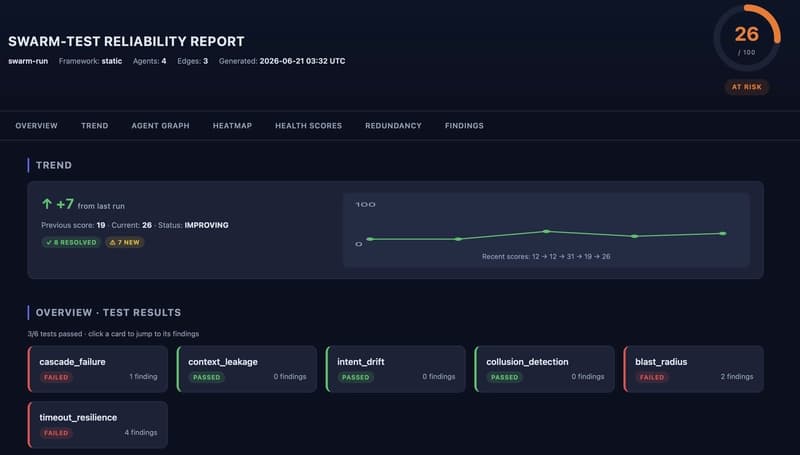This screenshot has width=800, height=455.
Task: Click the FAILED badge on cascade_failure card
Action: click(56, 377)
